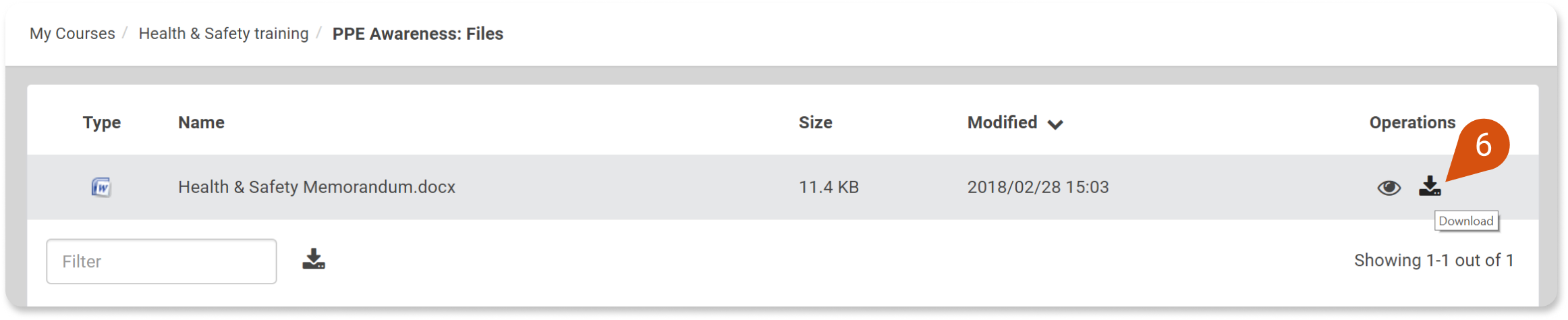Select the 2018/02/28 15:03 modified date
The height and width of the screenshot is (320, 1568).
tap(1038, 187)
